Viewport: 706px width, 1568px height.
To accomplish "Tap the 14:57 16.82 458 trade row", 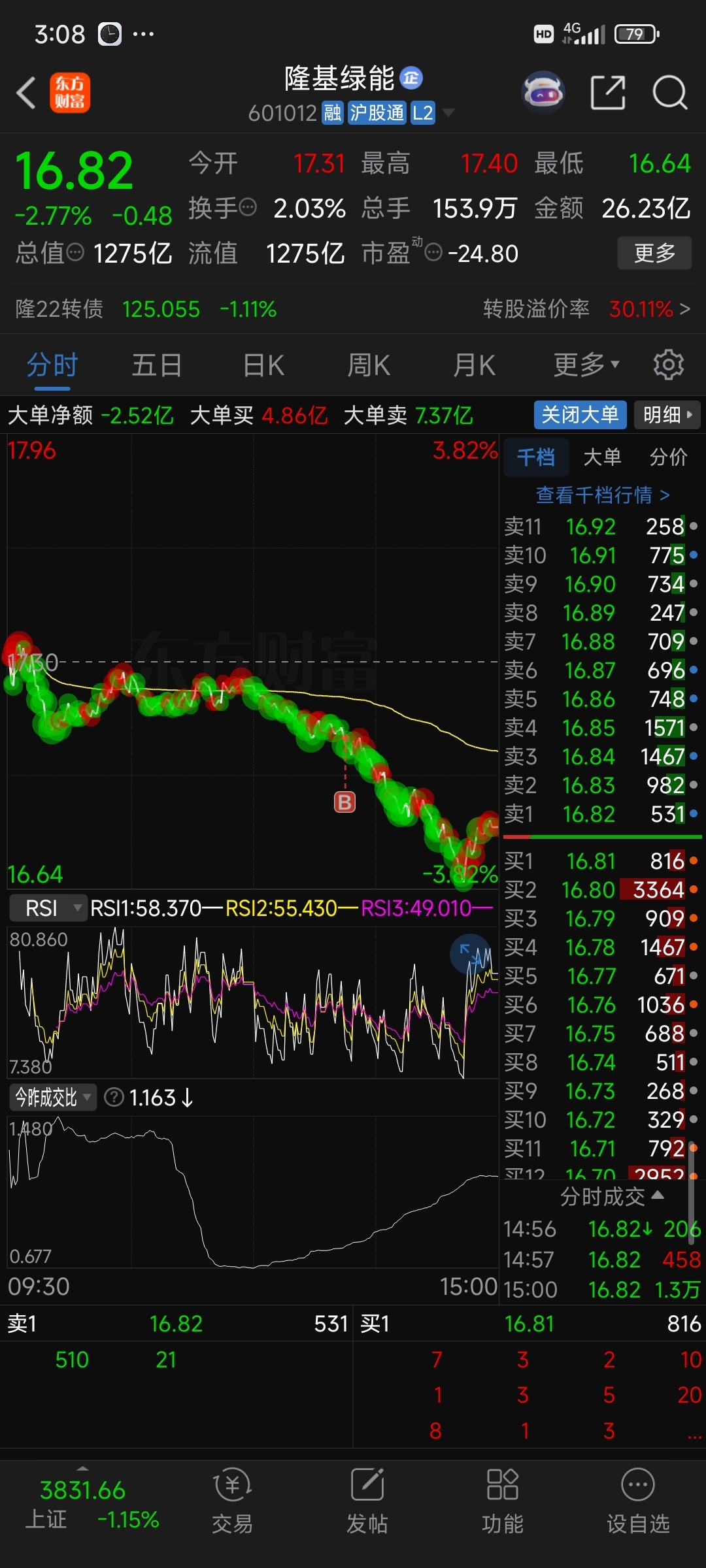I will 601,1259.
